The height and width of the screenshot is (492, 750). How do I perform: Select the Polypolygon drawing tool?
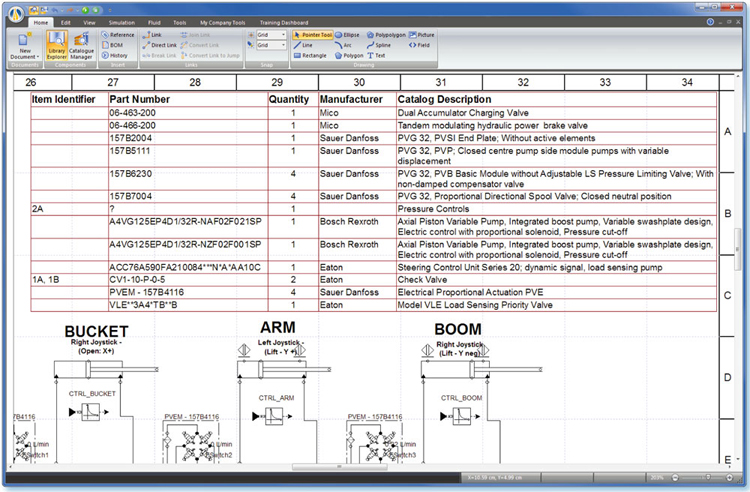click(386, 35)
